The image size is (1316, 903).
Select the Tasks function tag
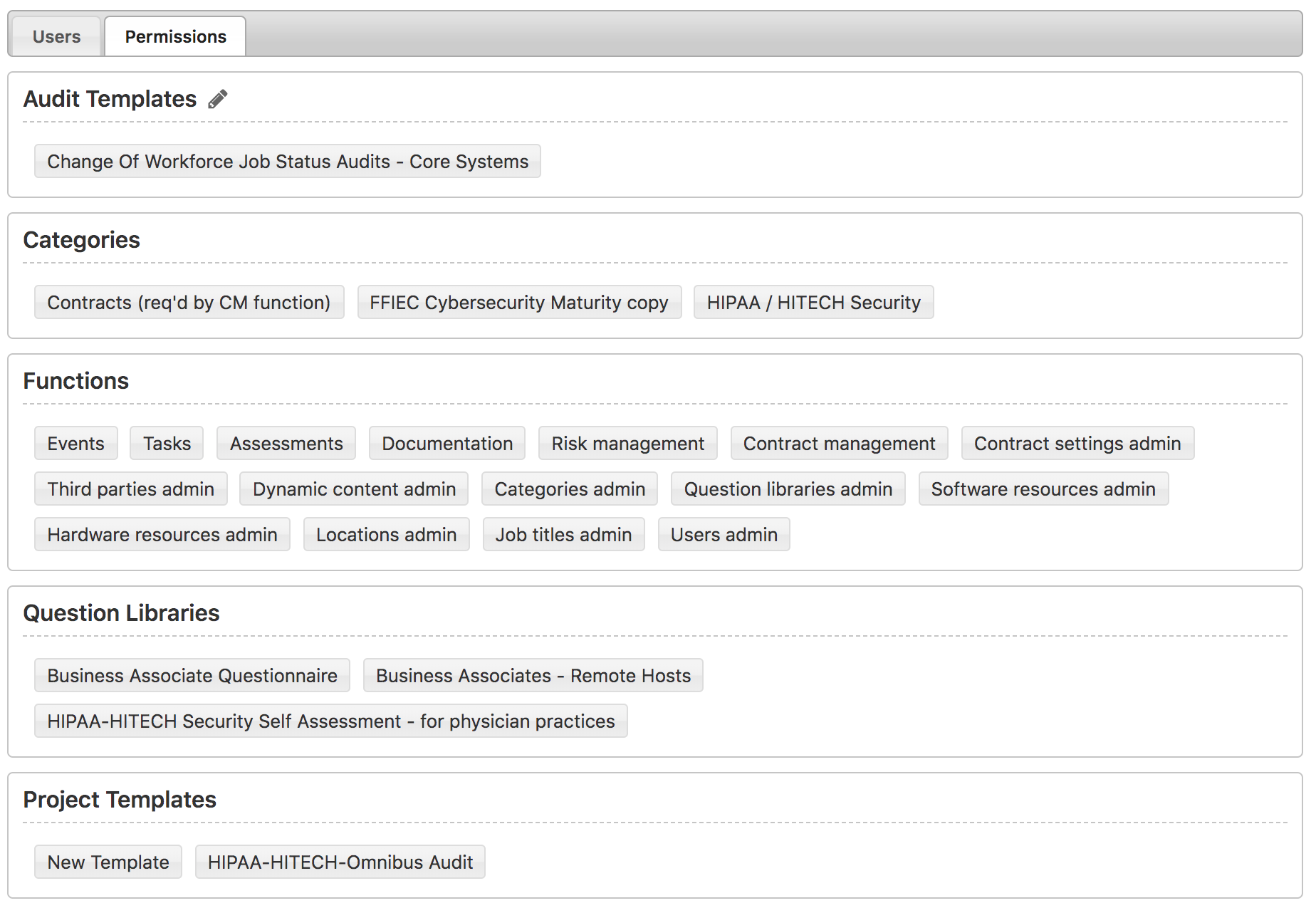(167, 444)
